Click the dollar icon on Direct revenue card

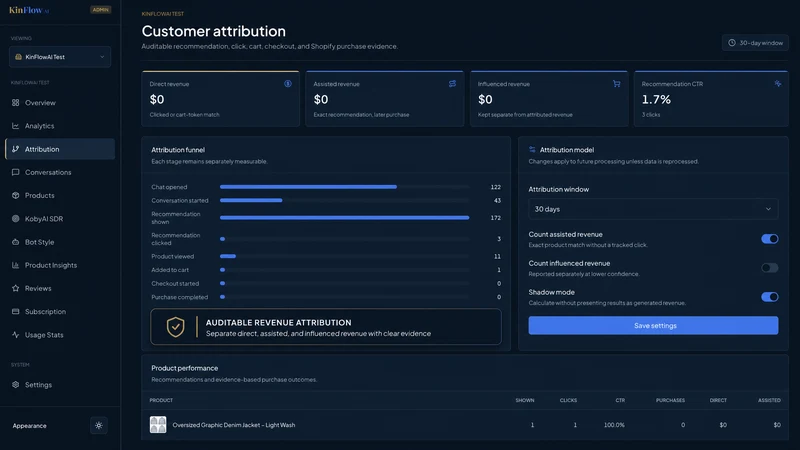coord(288,84)
